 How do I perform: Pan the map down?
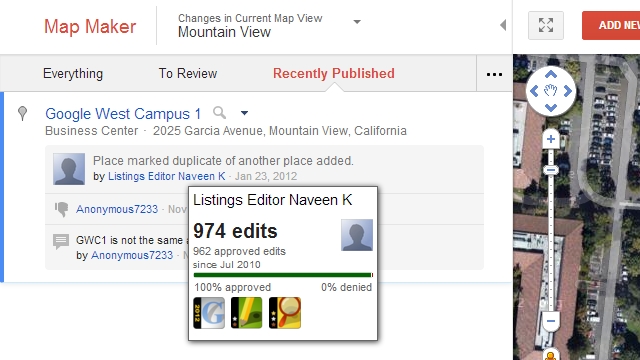(x=551, y=108)
